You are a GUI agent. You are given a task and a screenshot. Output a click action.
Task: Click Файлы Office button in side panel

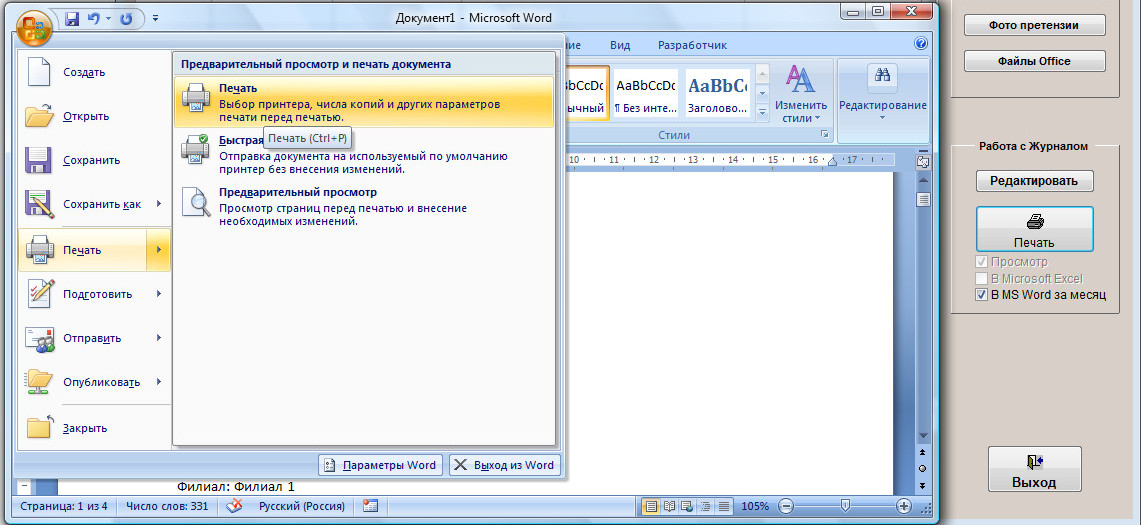coord(1034,61)
